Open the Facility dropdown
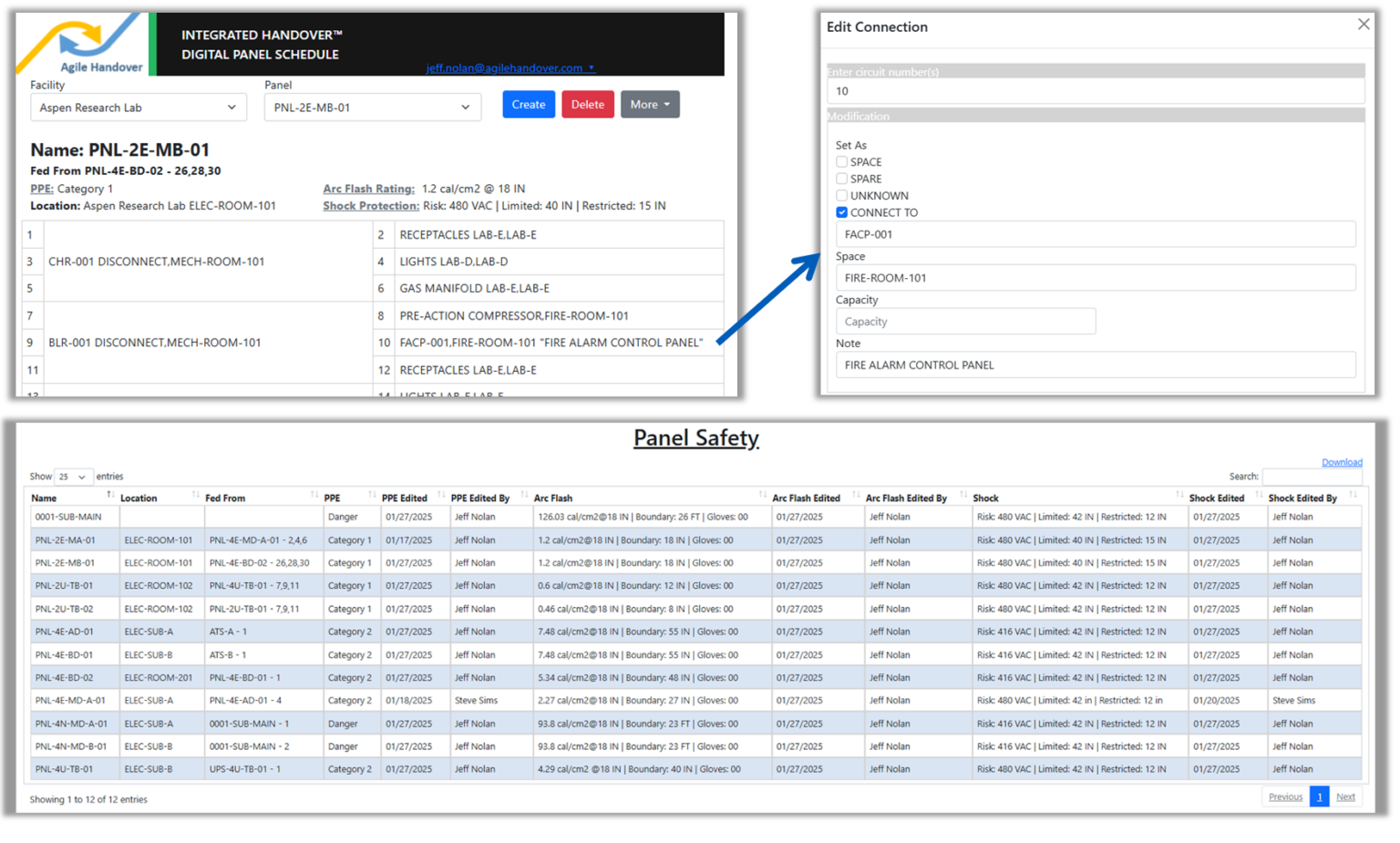 tap(137, 108)
